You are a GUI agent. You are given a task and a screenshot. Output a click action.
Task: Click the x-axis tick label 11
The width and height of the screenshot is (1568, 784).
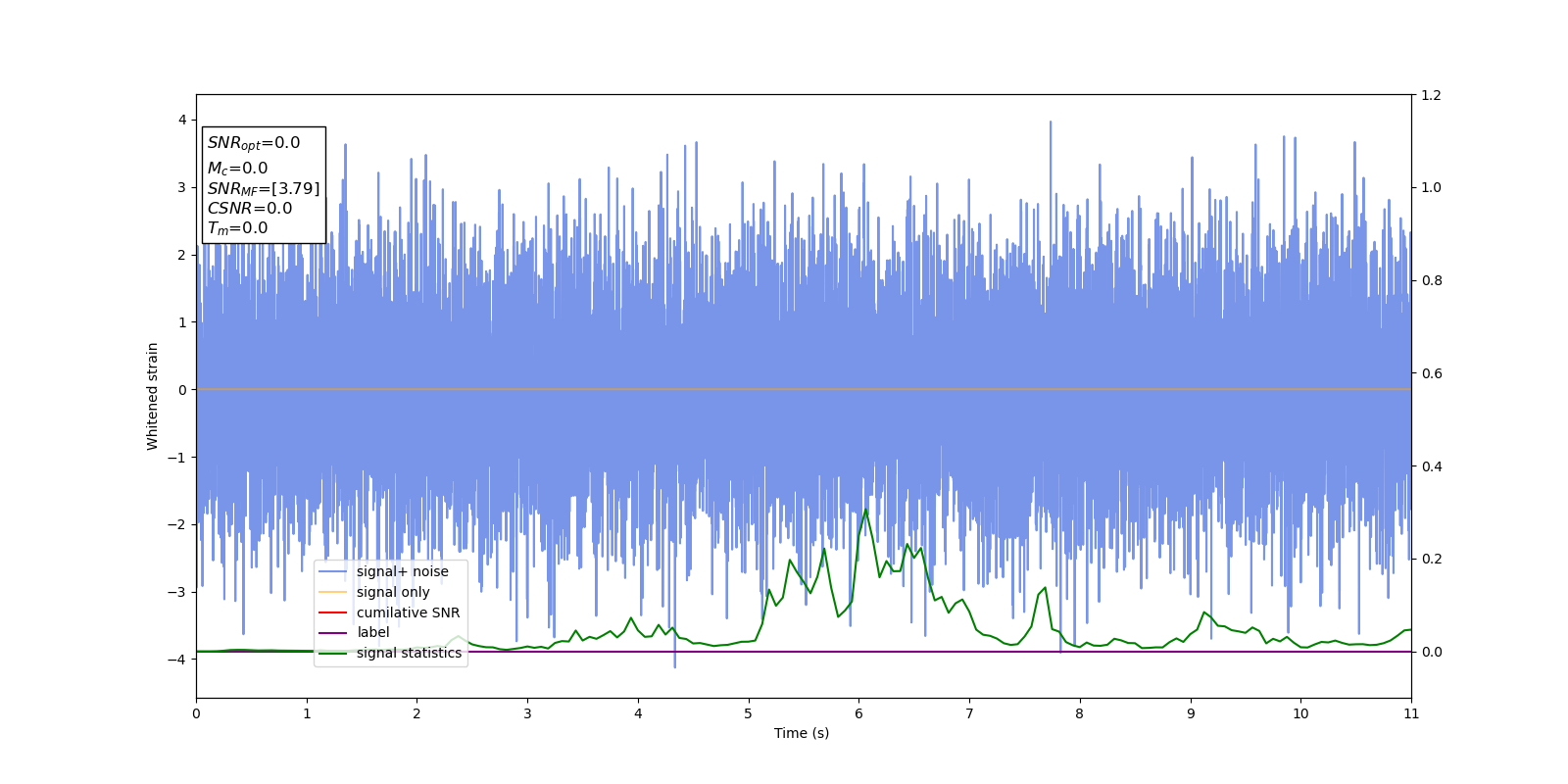click(x=1411, y=713)
